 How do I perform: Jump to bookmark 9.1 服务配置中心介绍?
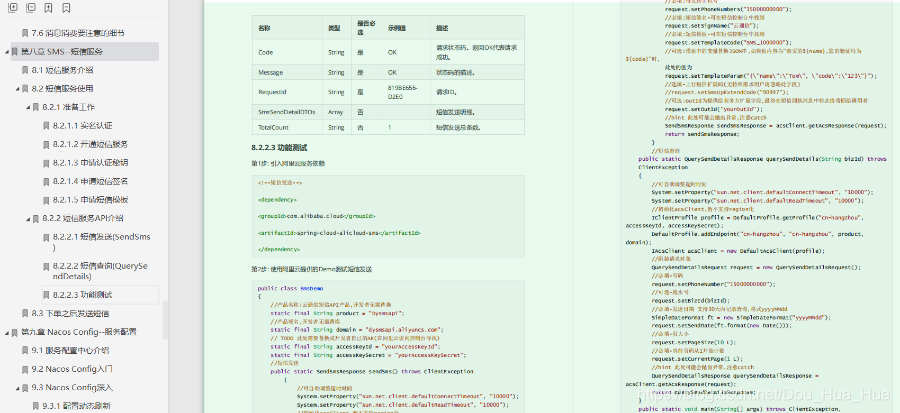coord(70,350)
